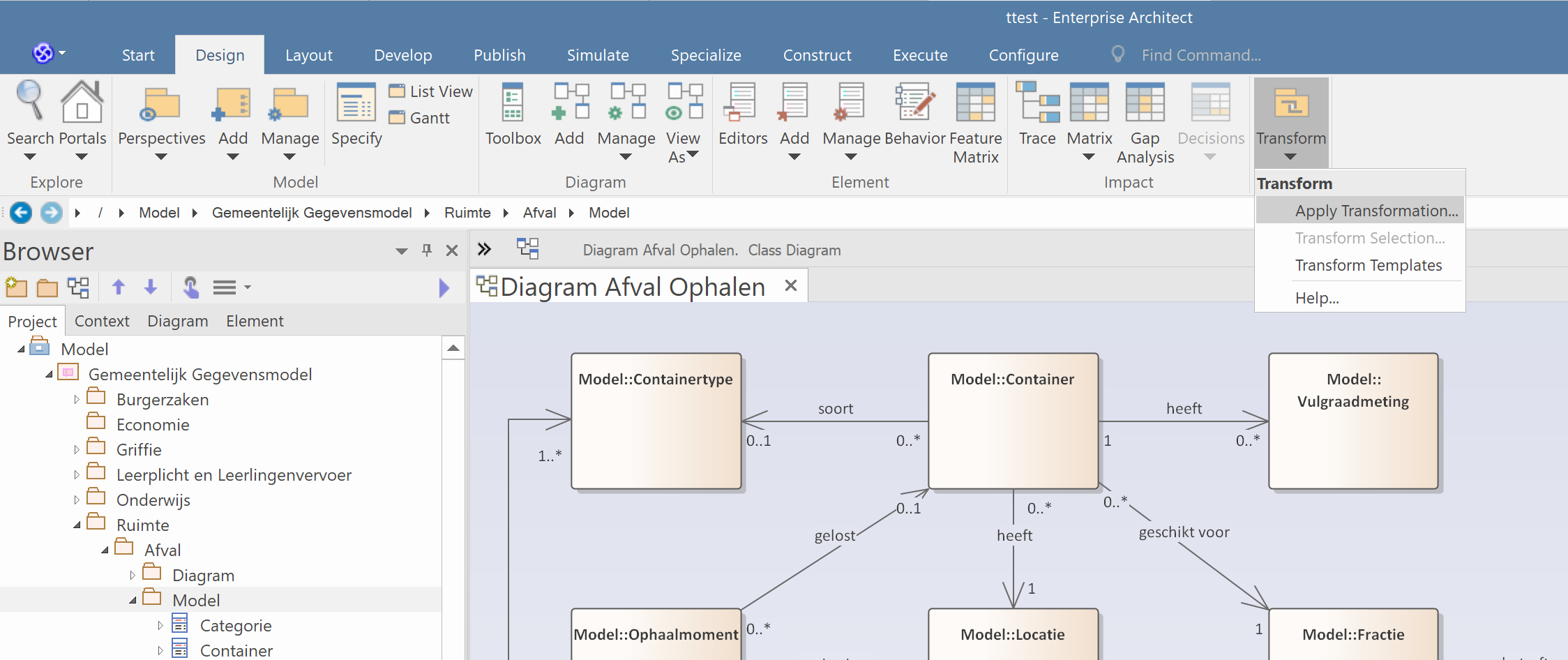Select Apply Transformation menu entry
1568x660 pixels.
pyautogui.click(x=1375, y=211)
